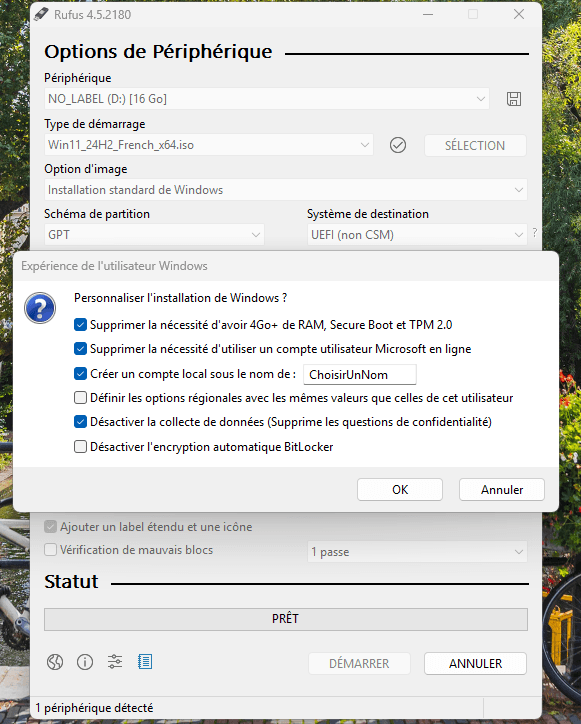Click the question mark help beside UEFI
The width and height of the screenshot is (581, 724).
pyautogui.click(x=534, y=232)
